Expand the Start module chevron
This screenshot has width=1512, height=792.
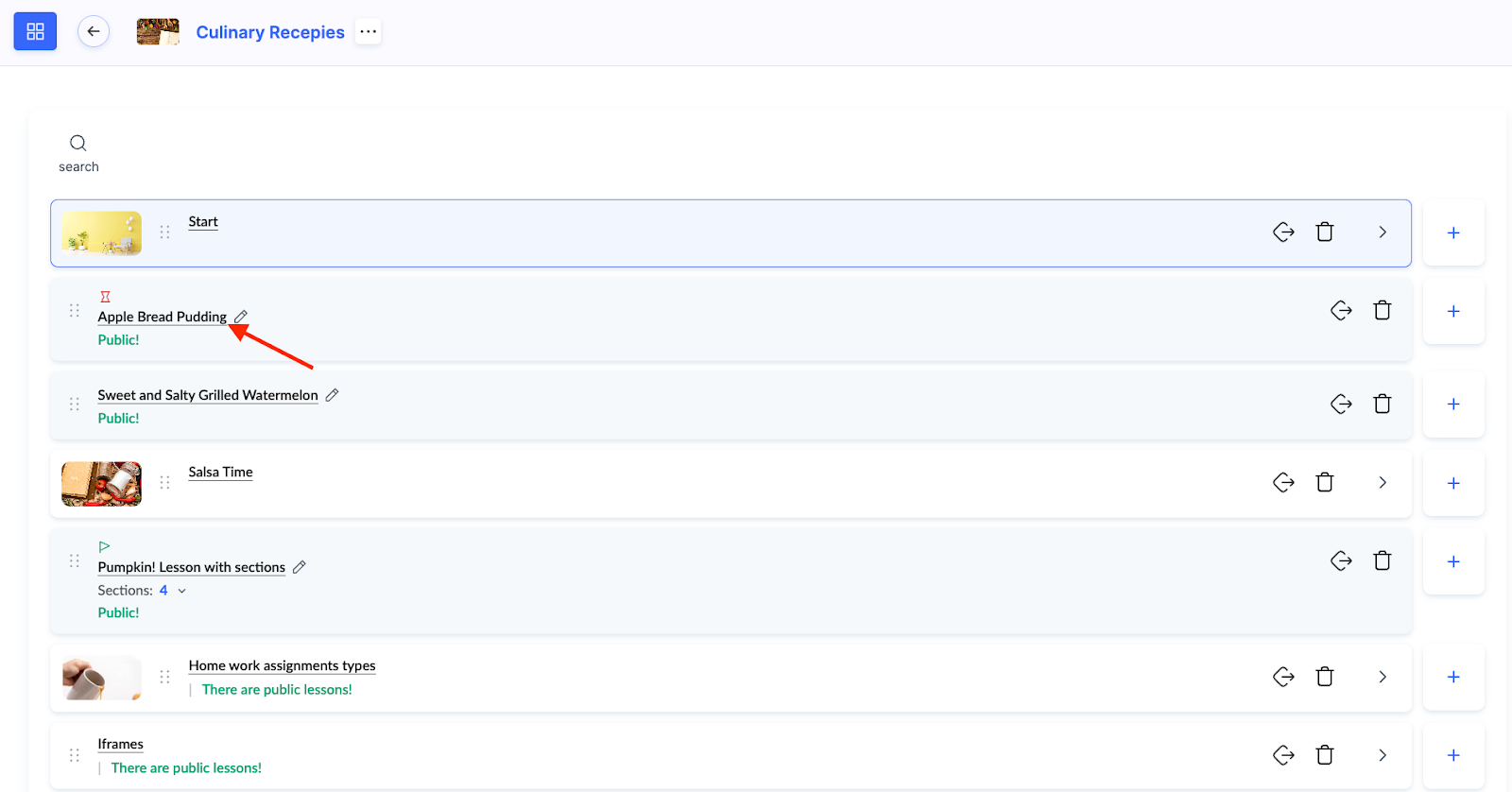tap(1383, 232)
